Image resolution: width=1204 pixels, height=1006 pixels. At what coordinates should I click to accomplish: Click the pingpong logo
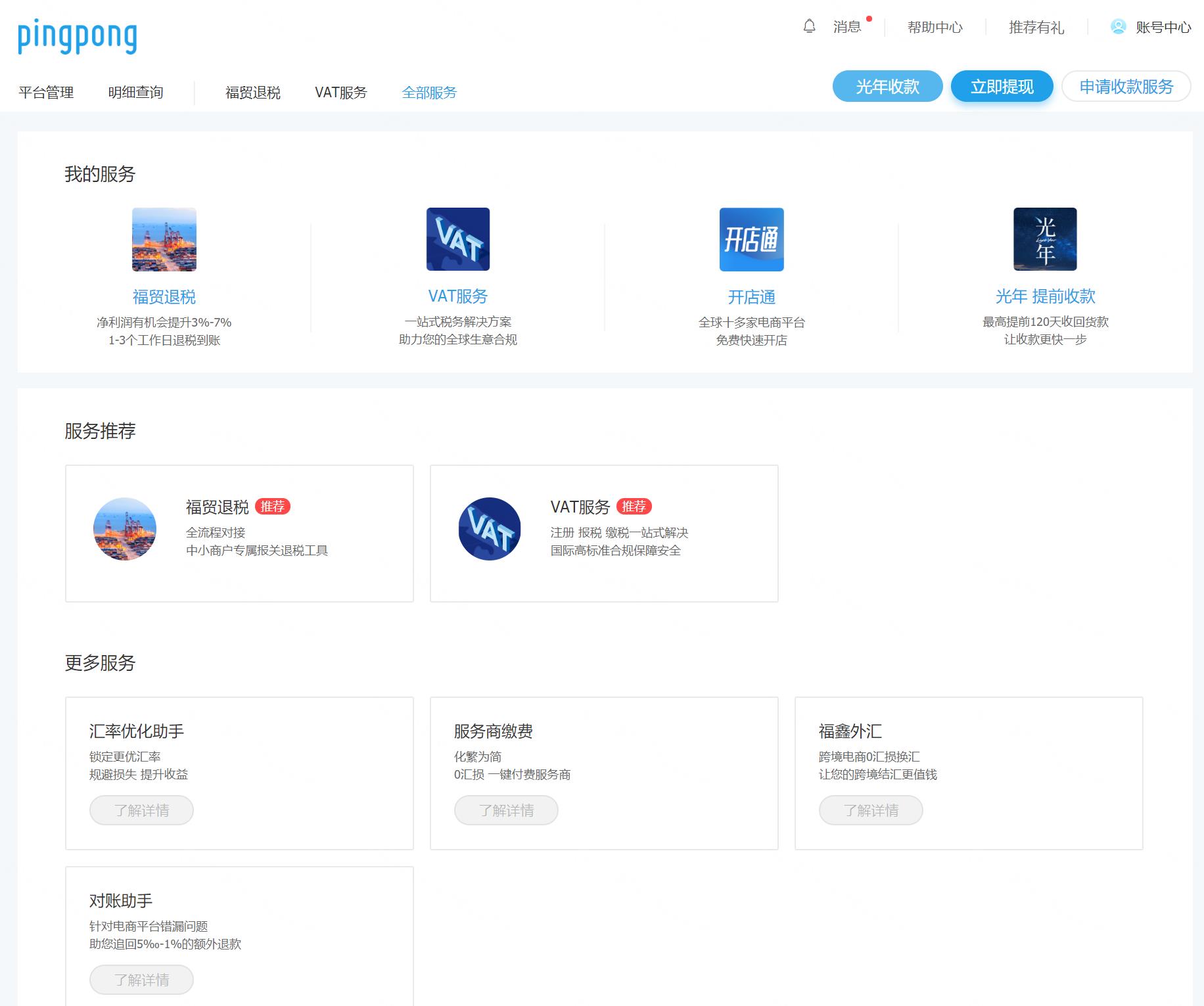(x=78, y=37)
